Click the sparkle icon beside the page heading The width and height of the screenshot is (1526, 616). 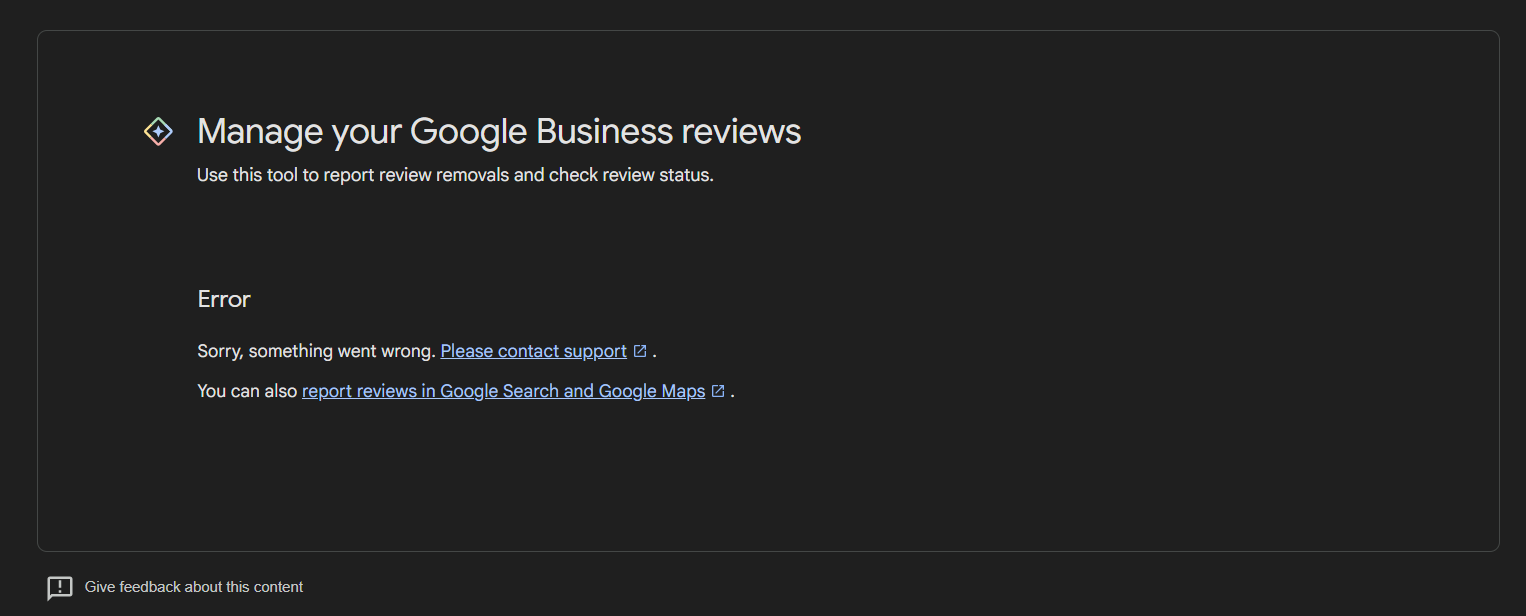point(158,131)
